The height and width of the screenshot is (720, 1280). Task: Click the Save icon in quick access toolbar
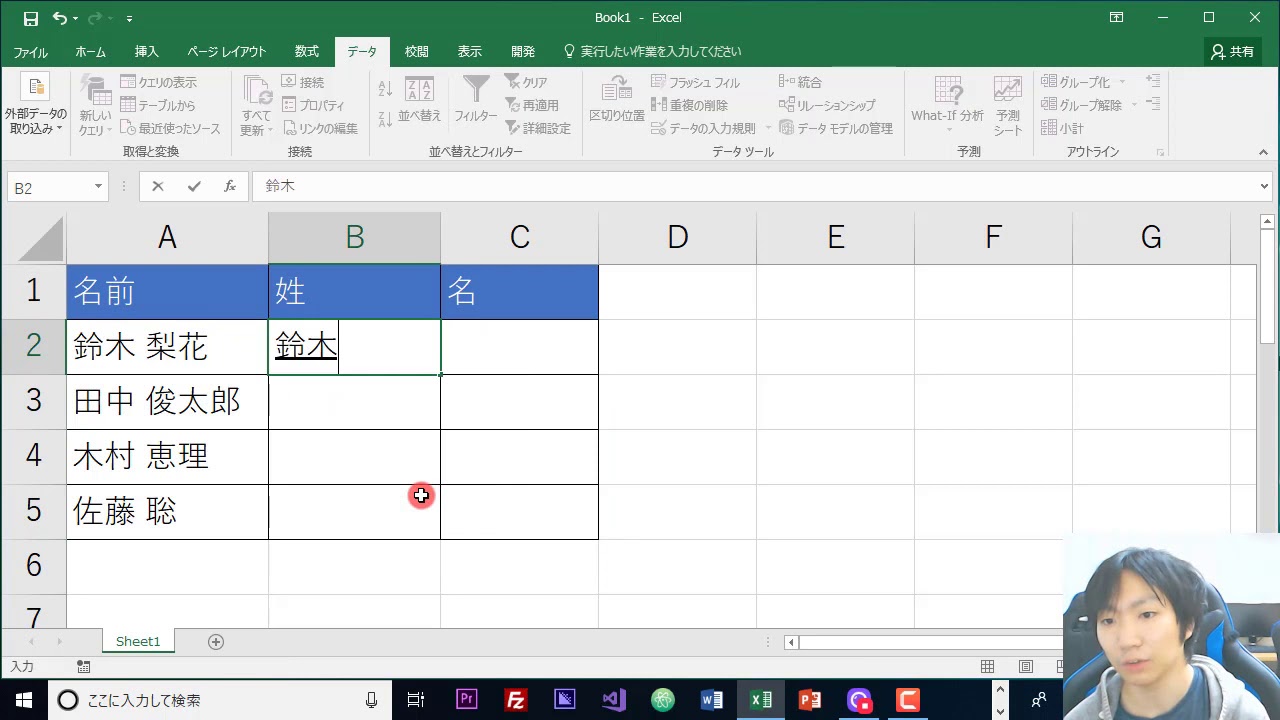[x=30, y=18]
